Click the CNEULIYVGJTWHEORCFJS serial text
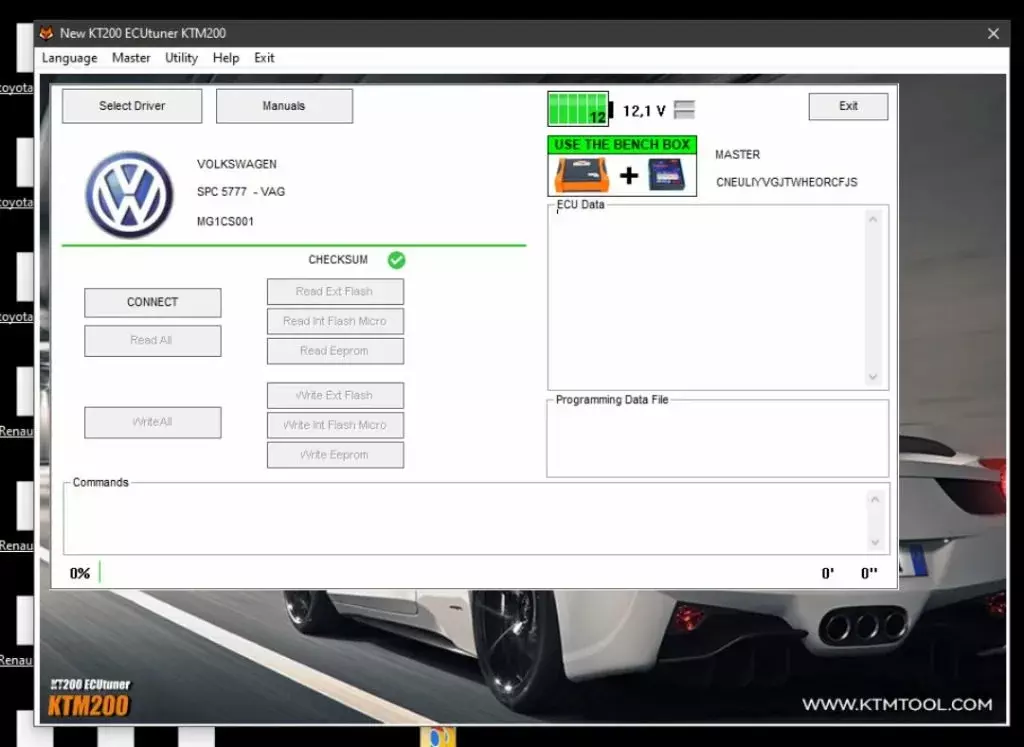1024x747 pixels. click(x=787, y=183)
